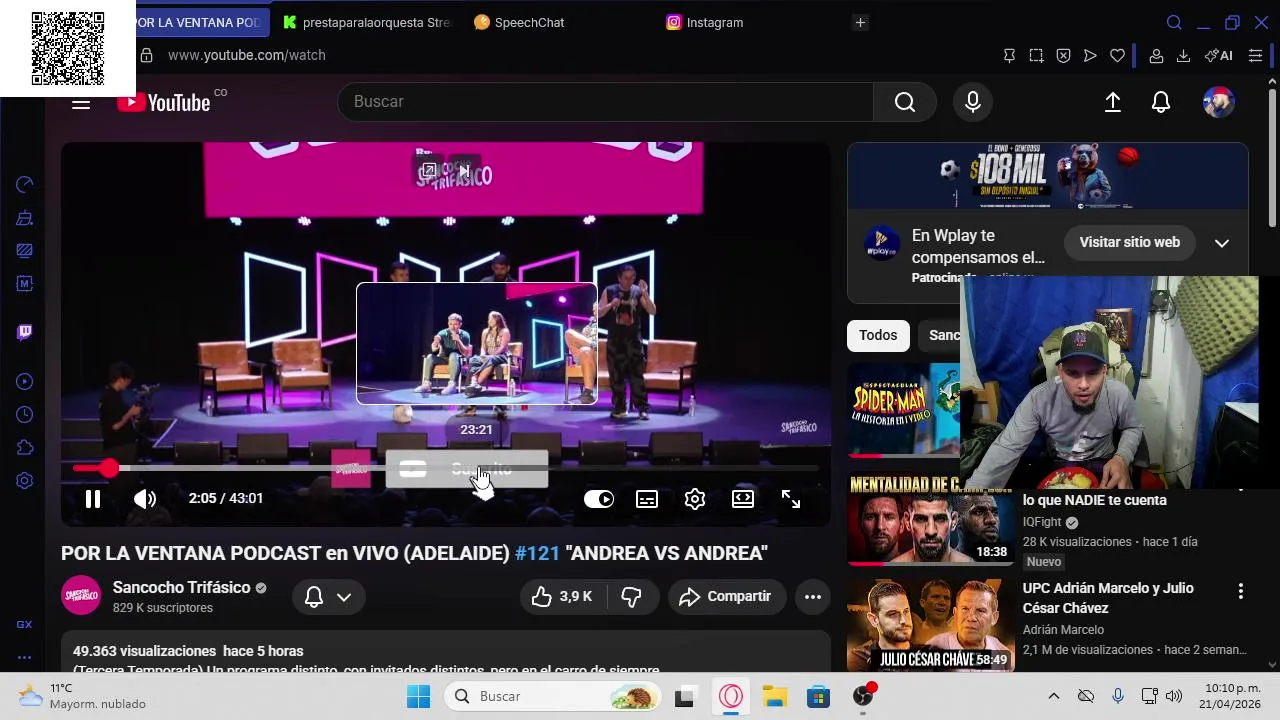
Task: Share the video via Compartir
Action: pyautogui.click(x=726, y=597)
